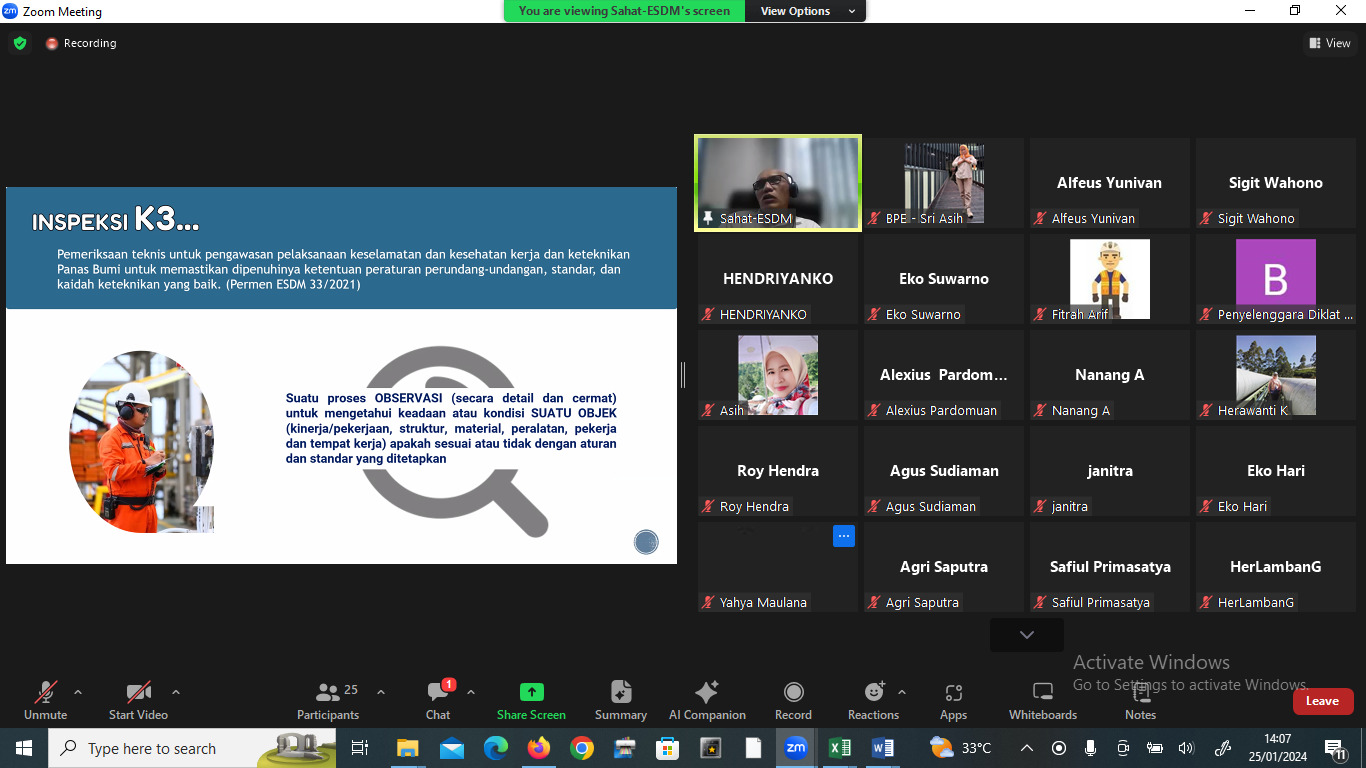Click Alexius Pardomuan participant tile
Screen dimensions: 1366x768
[944, 375]
